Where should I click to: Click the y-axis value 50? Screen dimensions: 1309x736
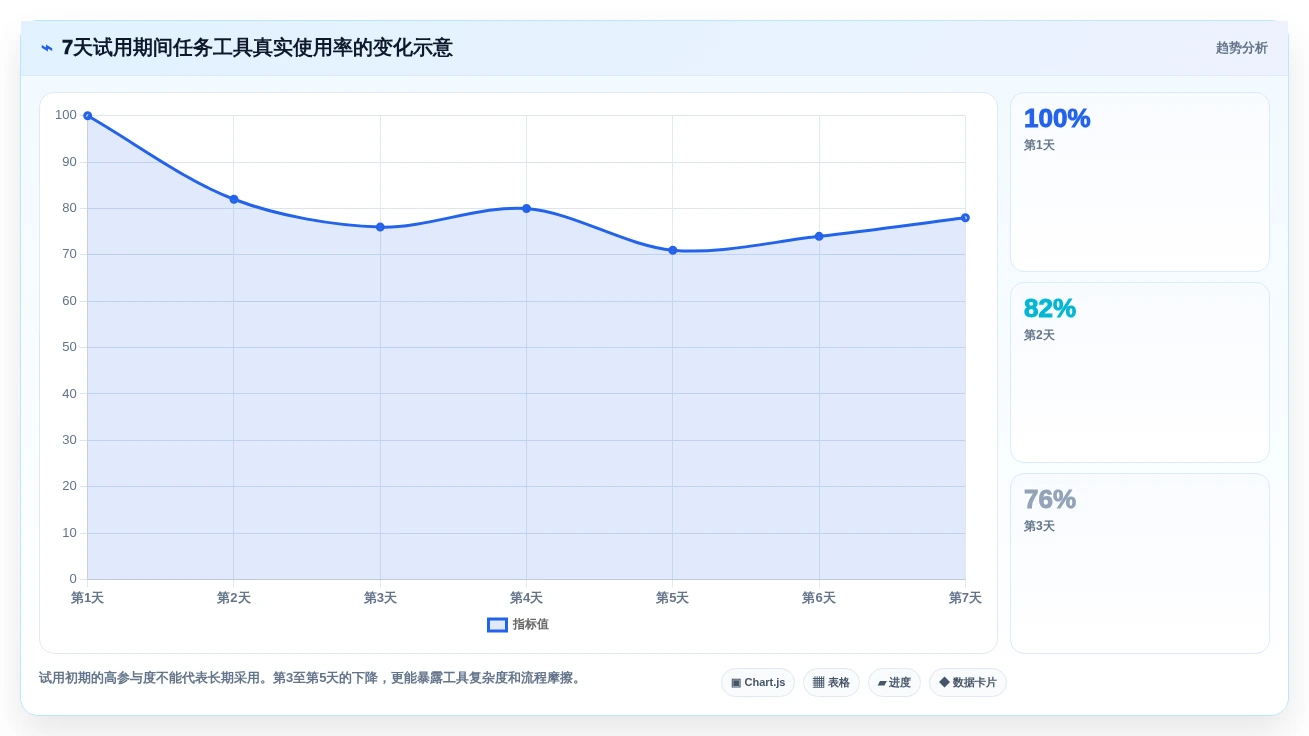[69, 347]
